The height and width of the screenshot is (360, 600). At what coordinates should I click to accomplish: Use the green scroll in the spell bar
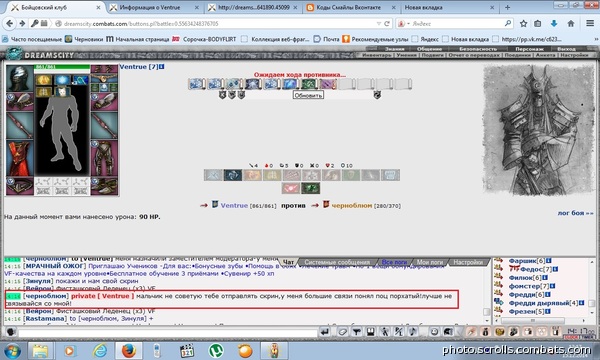click(x=309, y=84)
